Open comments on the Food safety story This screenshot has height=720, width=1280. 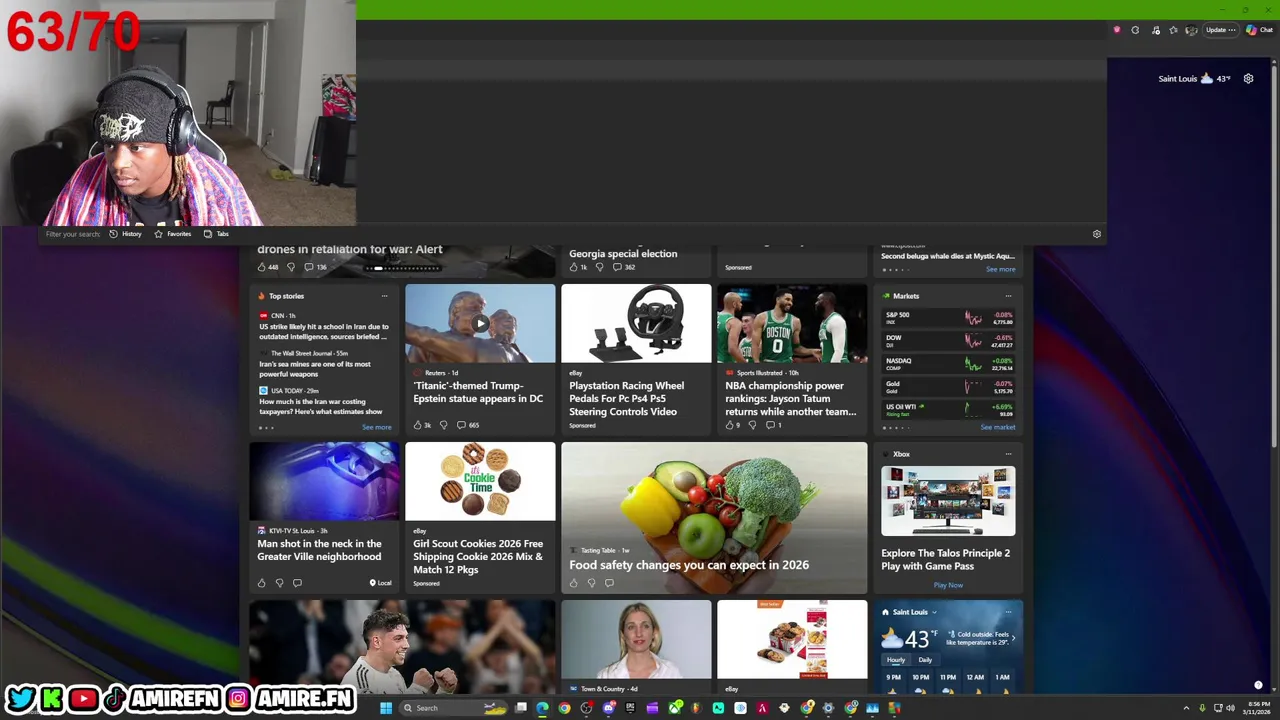click(609, 583)
